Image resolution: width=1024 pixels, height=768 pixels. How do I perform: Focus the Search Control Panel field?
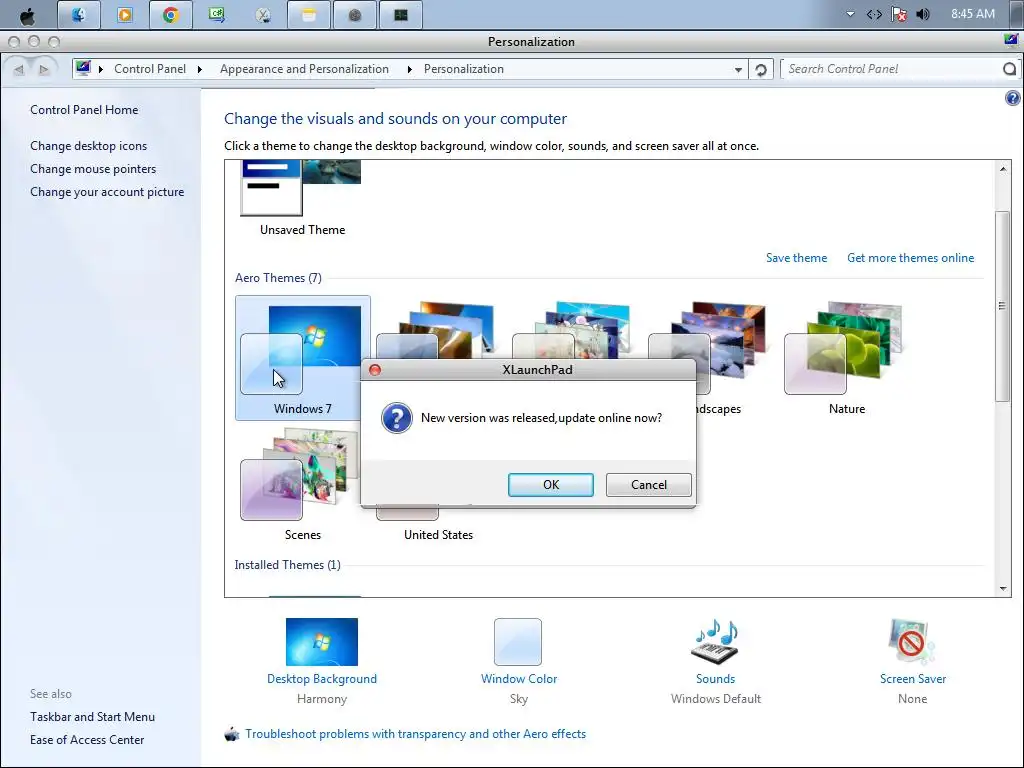pos(891,69)
